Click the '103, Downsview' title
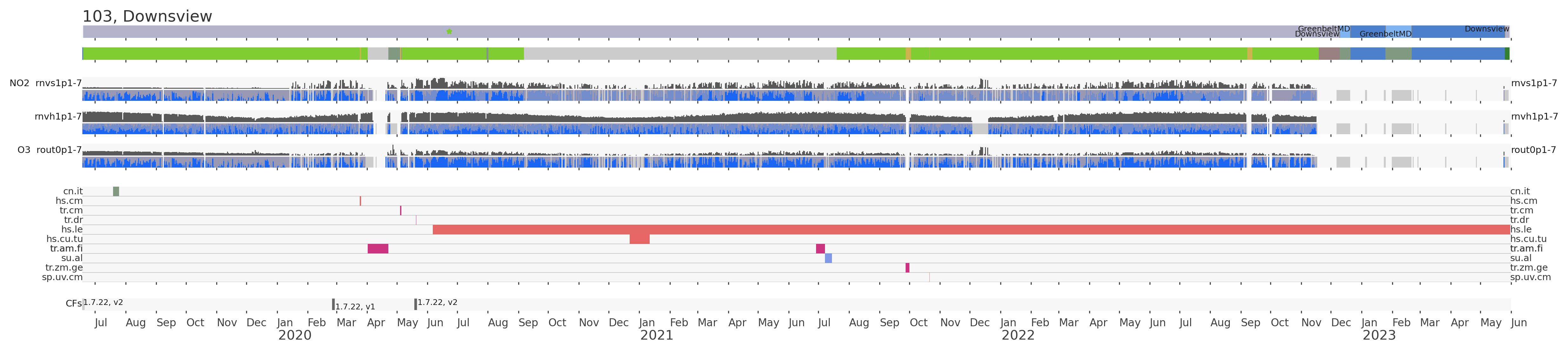 tap(147, 17)
